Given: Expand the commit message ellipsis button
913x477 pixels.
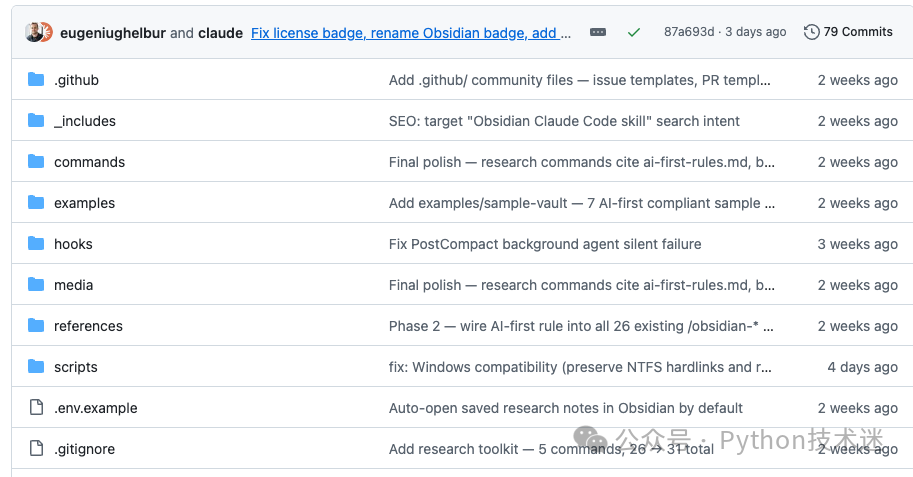Looking at the screenshot, I should tap(598, 32).
